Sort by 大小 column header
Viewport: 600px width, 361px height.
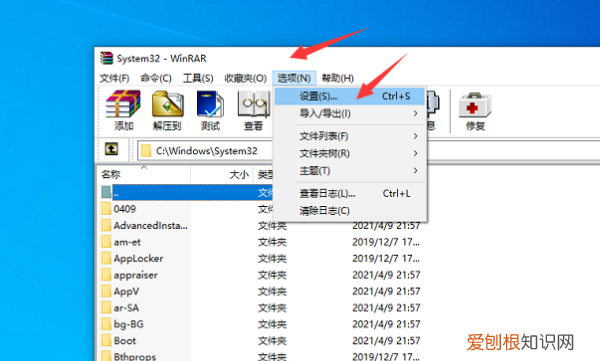[222, 175]
